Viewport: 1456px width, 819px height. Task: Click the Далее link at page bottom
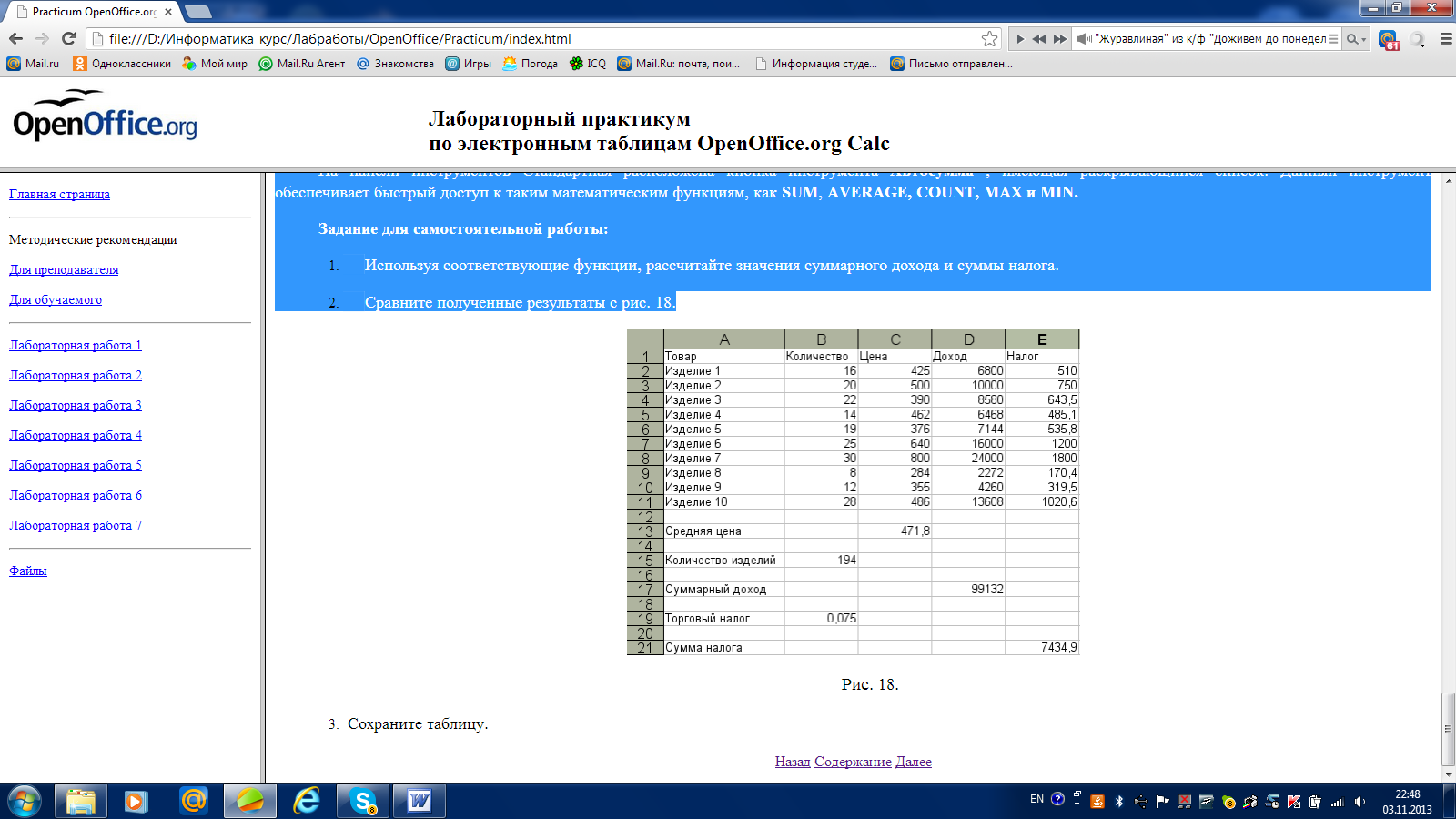coord(914,762)
